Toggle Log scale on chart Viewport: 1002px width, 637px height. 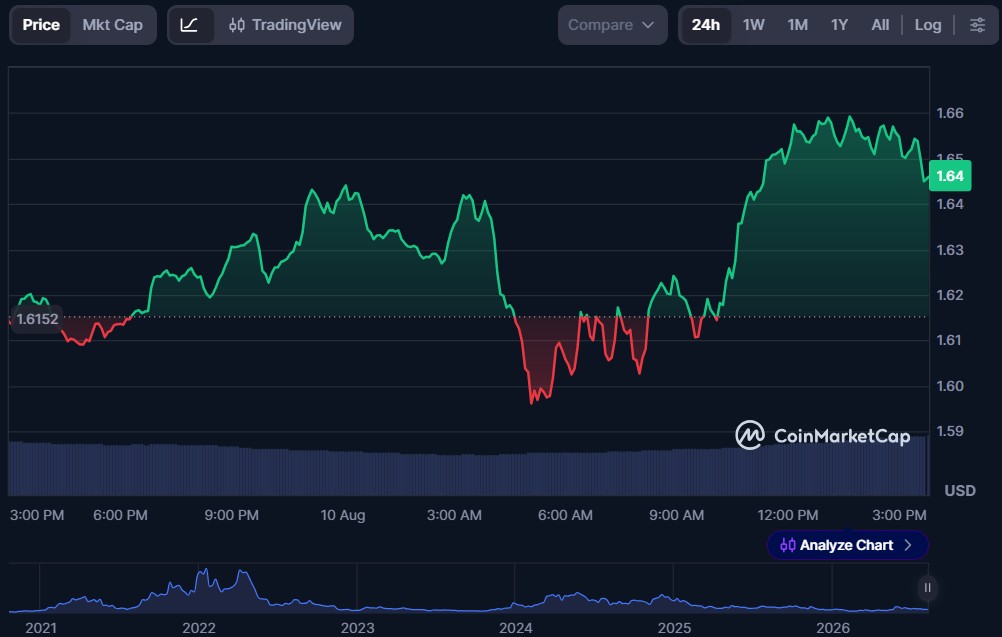tap(928, 25)
